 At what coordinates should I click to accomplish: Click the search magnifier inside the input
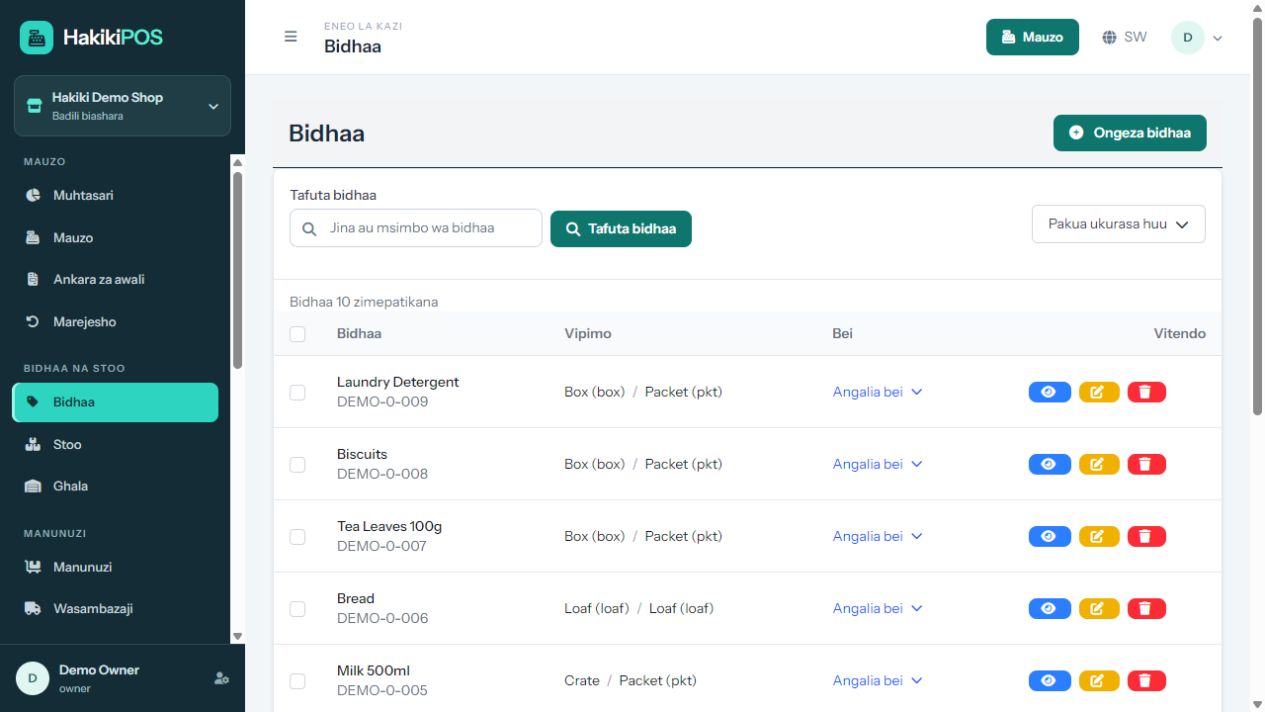pos(309,228)
